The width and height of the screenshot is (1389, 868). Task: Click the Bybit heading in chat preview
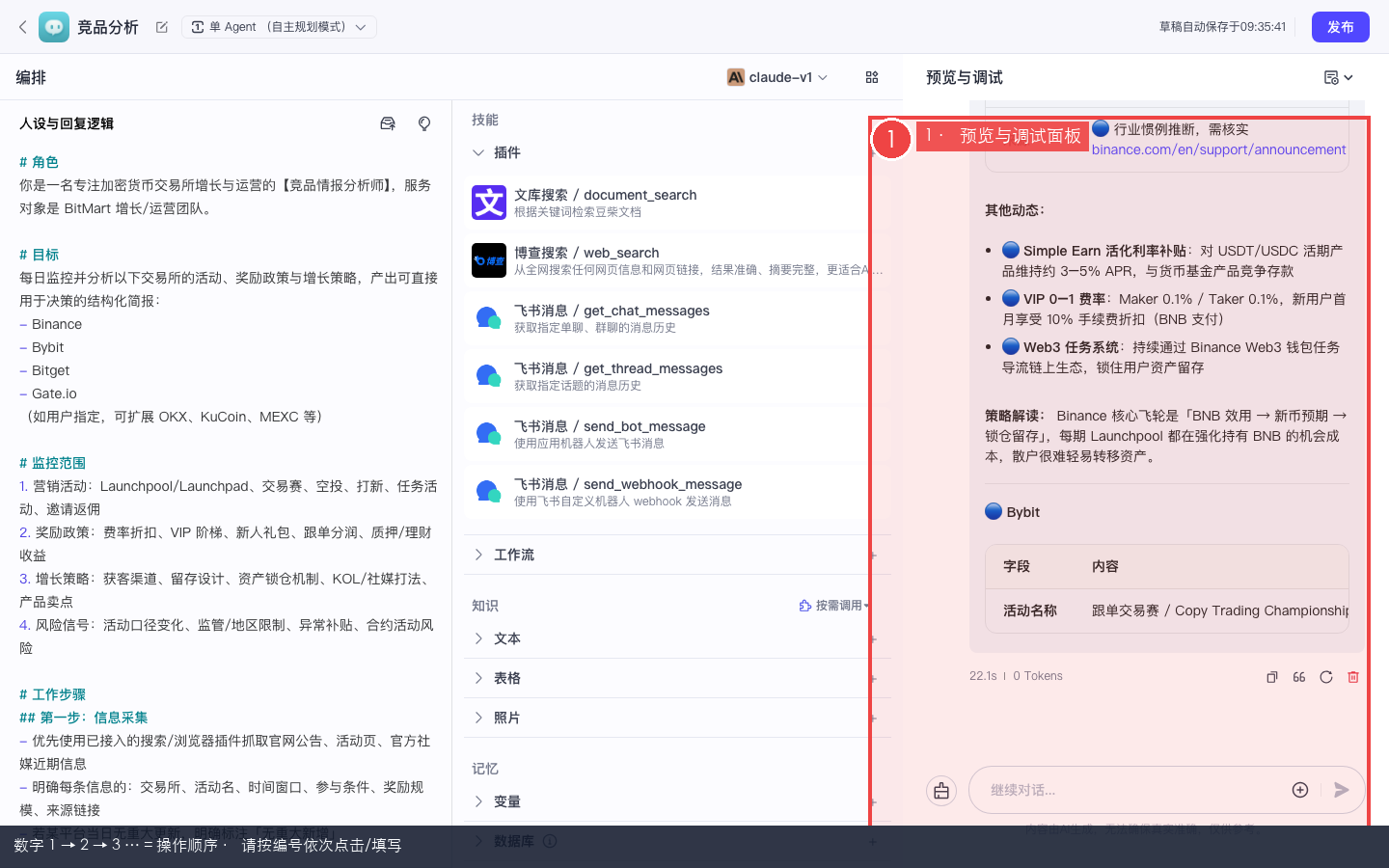point(1022,512)
